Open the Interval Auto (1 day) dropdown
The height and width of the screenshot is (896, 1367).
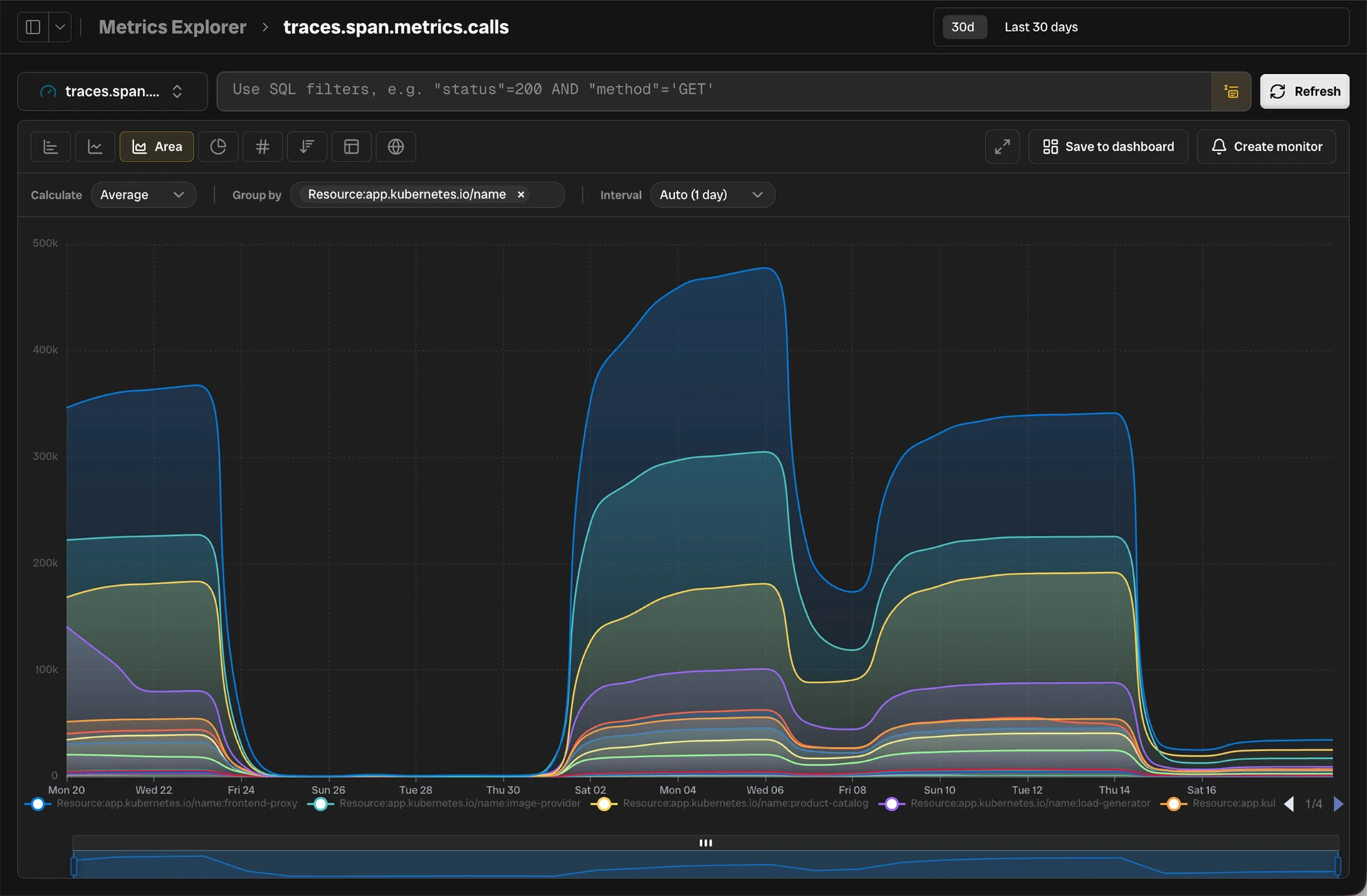tap(712, 195)
